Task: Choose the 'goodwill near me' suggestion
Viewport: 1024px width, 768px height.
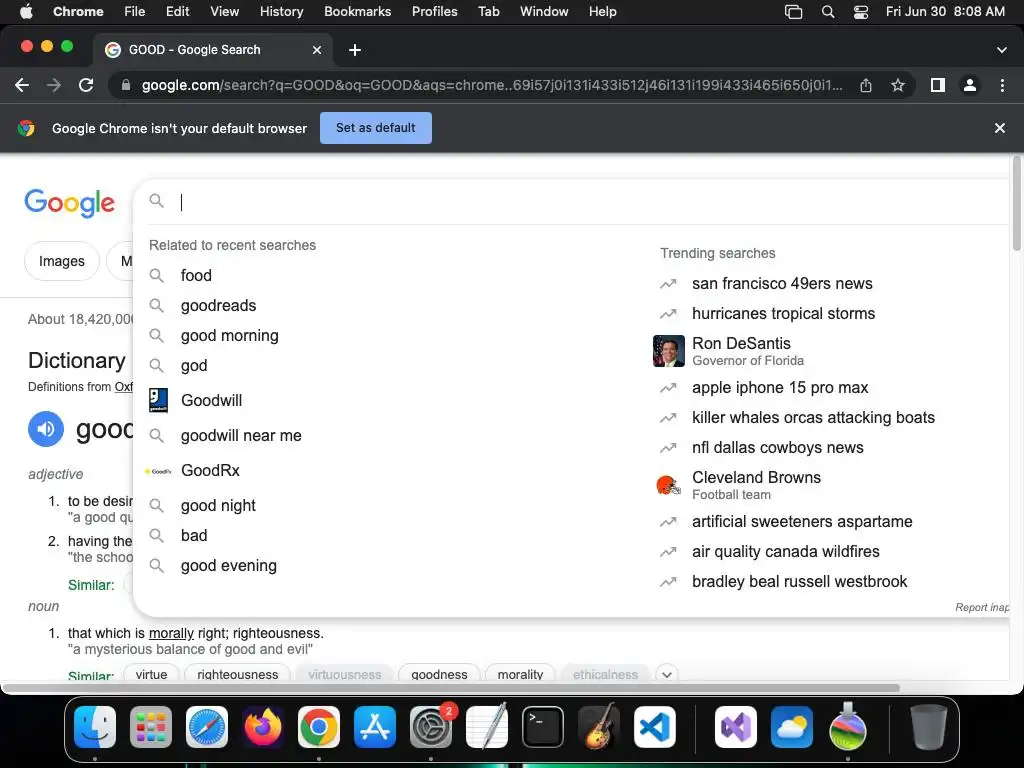Action: [241, 436]
